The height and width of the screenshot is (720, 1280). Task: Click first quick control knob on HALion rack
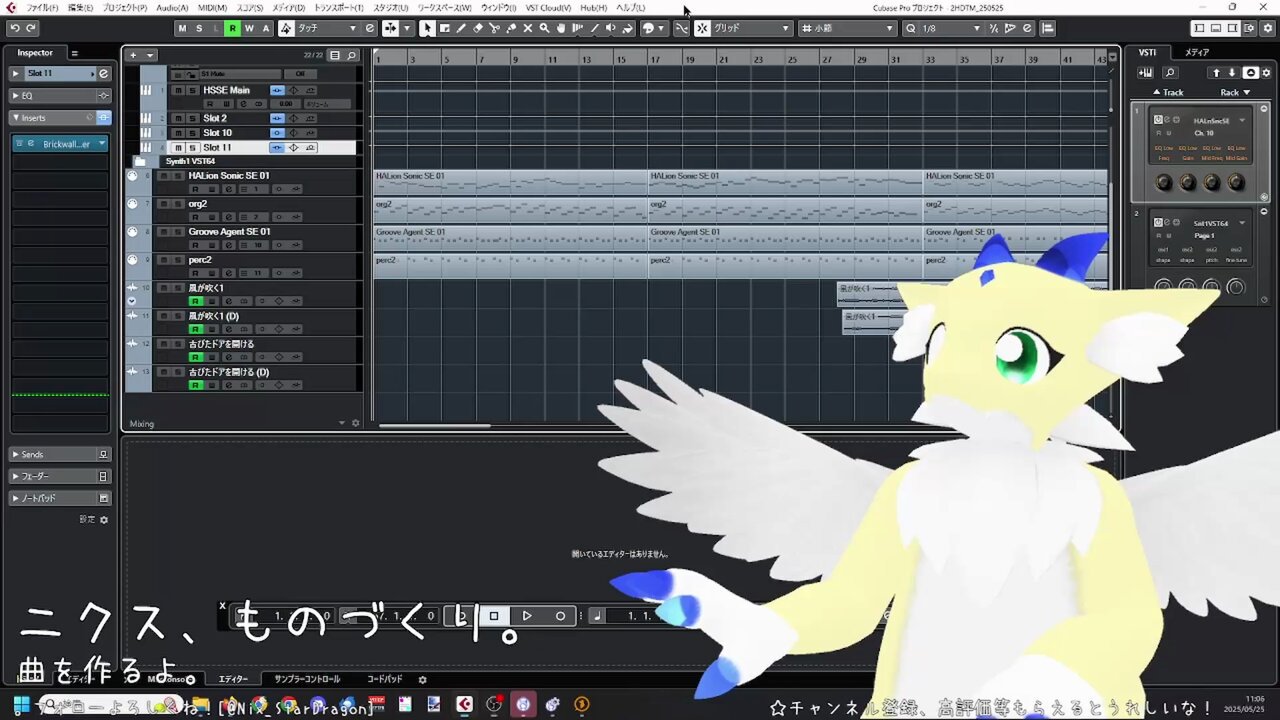coord(1163,182)
